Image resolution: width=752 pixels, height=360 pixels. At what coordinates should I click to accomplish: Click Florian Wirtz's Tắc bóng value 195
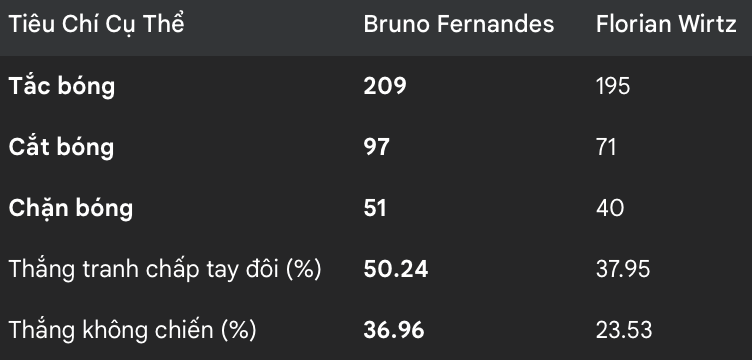613,86
